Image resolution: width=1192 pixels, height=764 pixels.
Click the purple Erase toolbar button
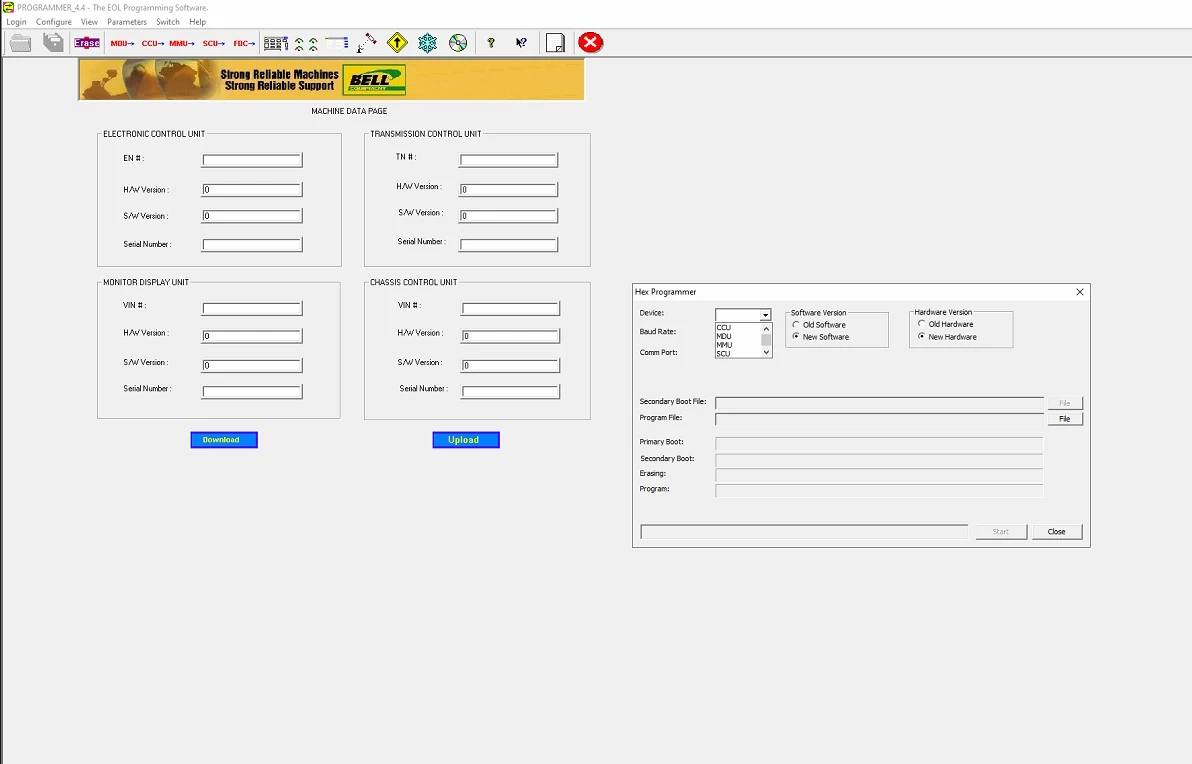tap(87, 43)
